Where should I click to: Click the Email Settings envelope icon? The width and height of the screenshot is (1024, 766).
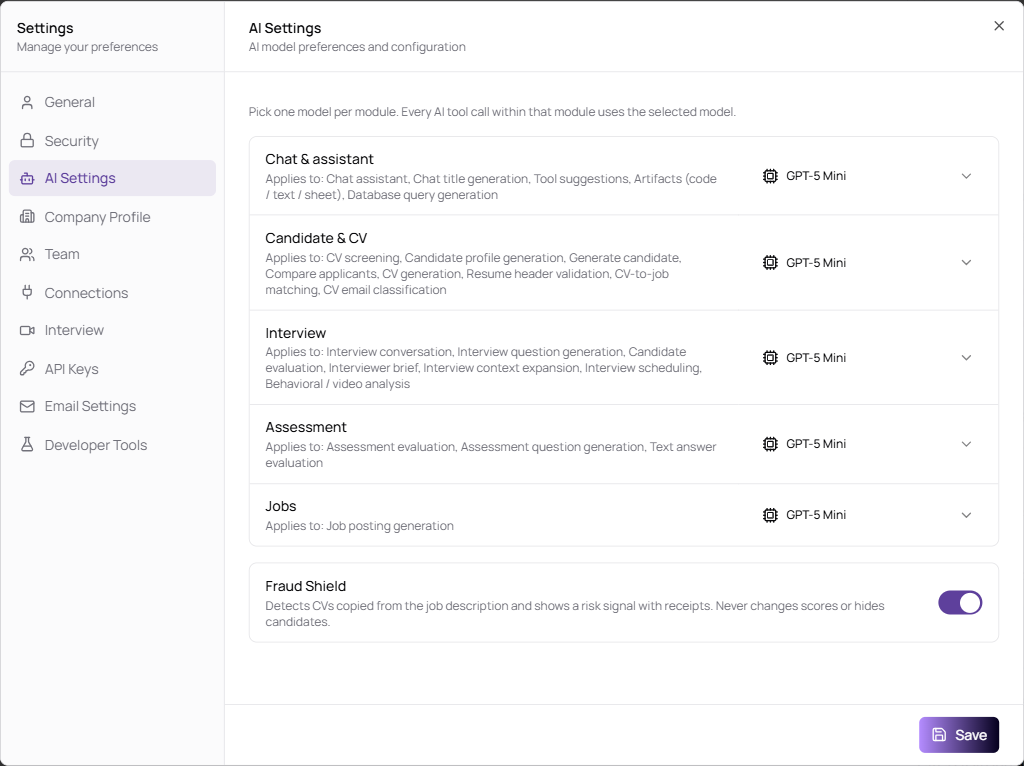27,406
